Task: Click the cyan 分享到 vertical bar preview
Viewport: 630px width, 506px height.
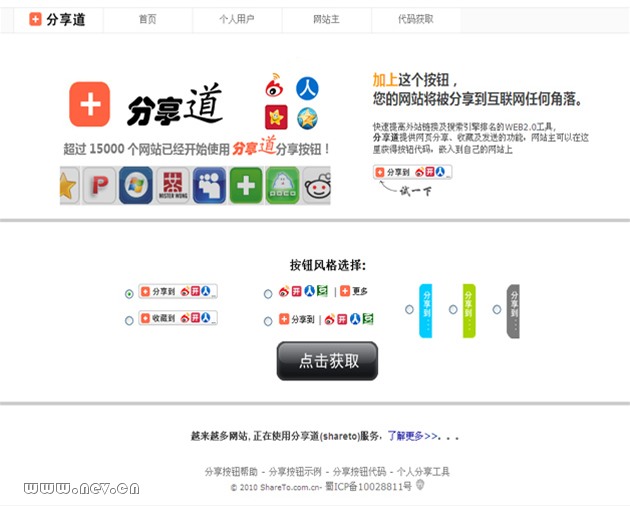Action: 426,310
